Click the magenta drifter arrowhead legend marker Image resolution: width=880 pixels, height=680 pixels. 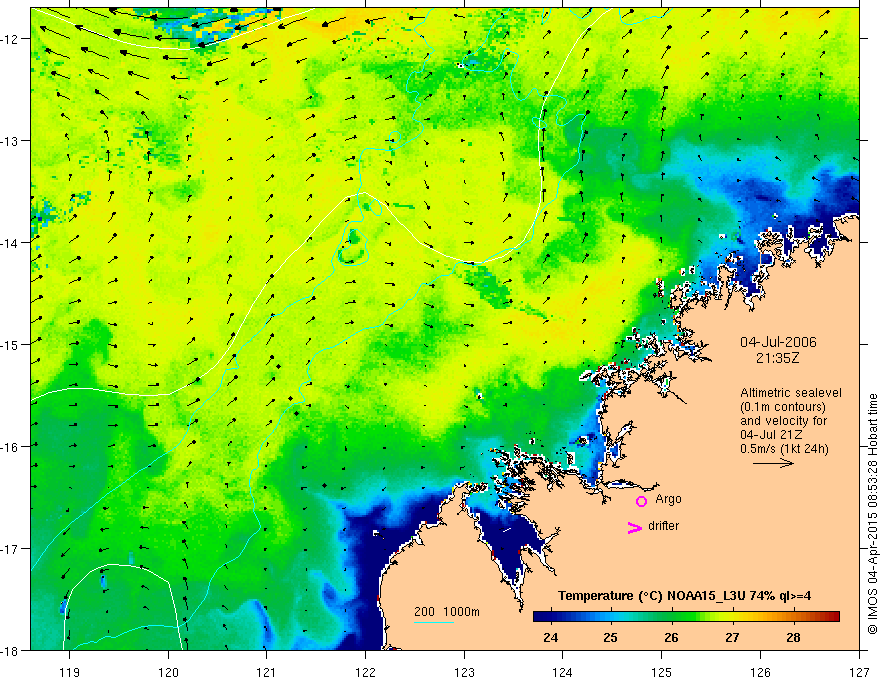point(634,527)
